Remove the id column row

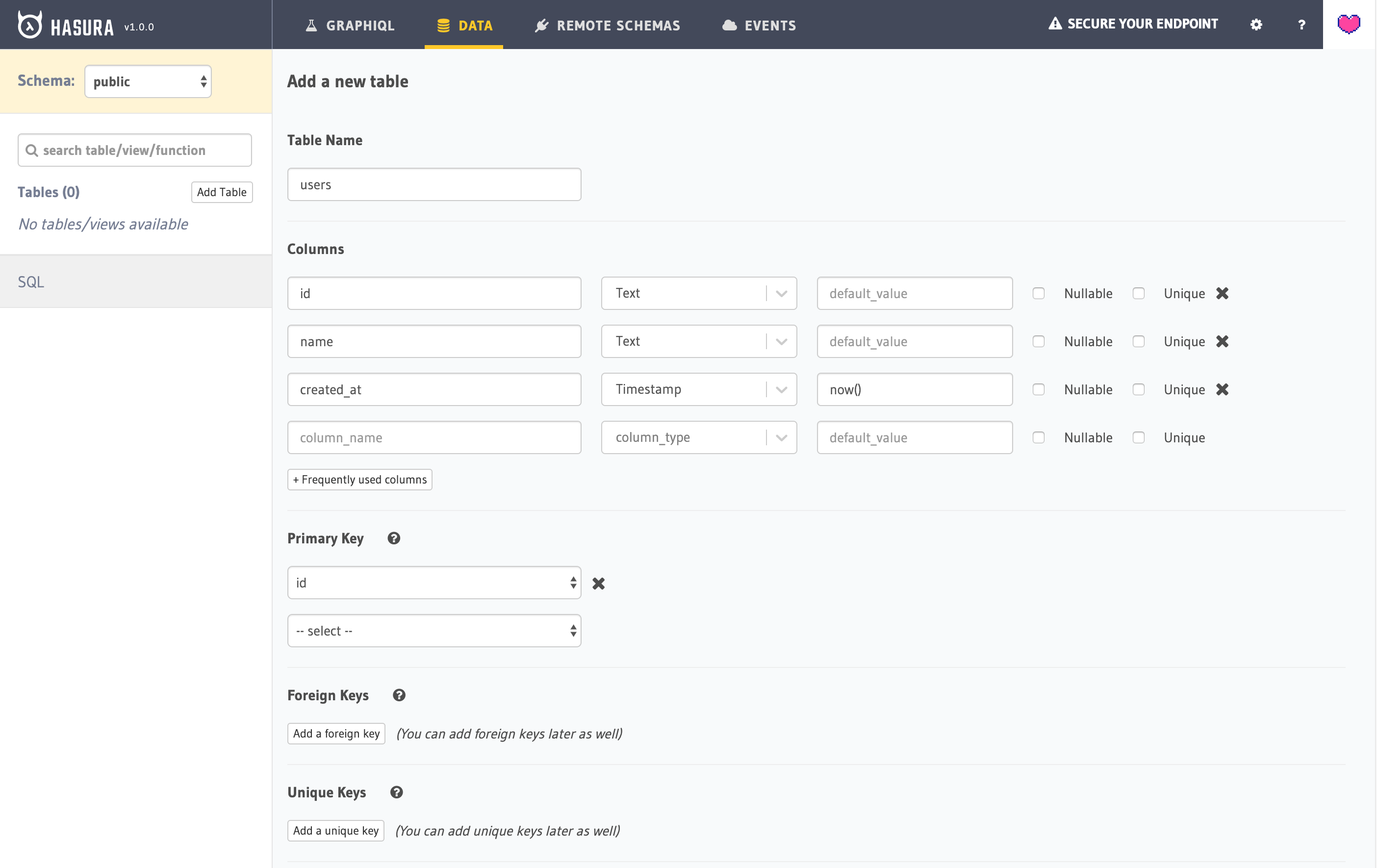pos(1222,293)
